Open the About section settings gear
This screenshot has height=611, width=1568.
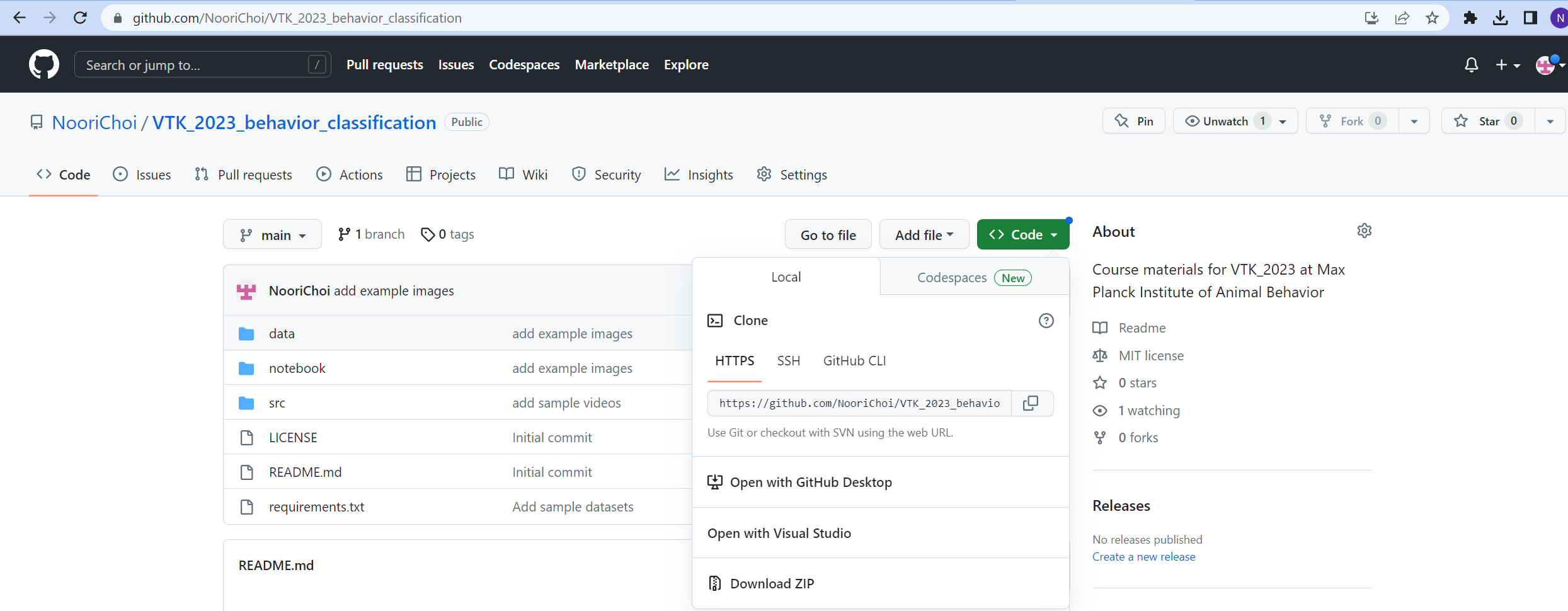[x=1365, y=231]
